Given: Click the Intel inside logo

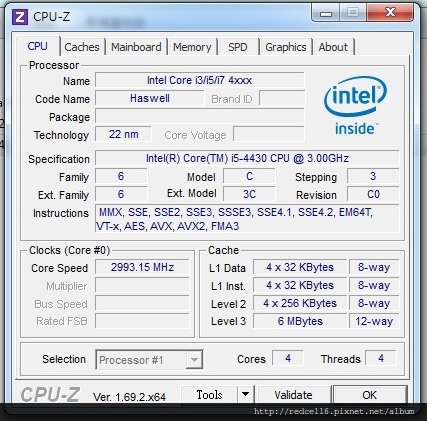Looking at the screenshot, I should [x=355, y=105].
